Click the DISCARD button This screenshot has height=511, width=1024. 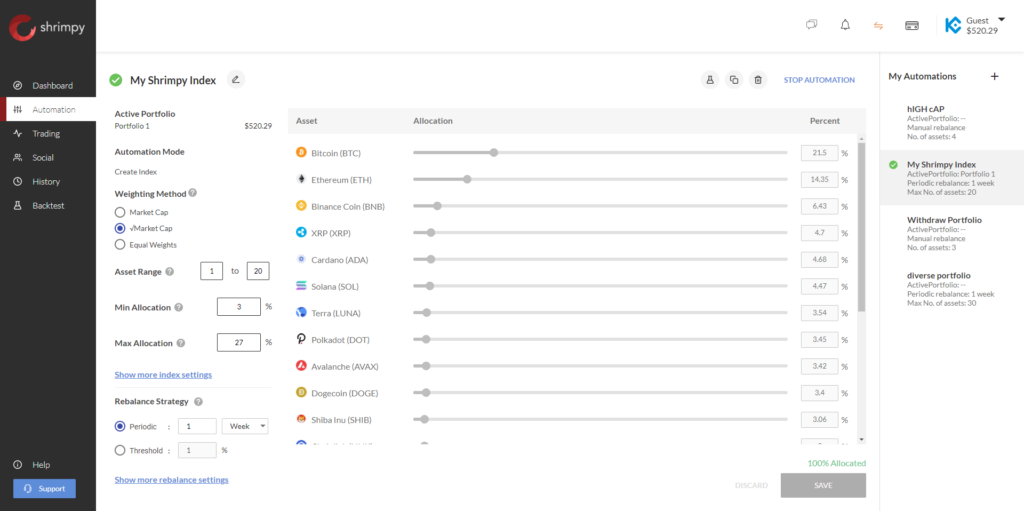coord(751,486)
